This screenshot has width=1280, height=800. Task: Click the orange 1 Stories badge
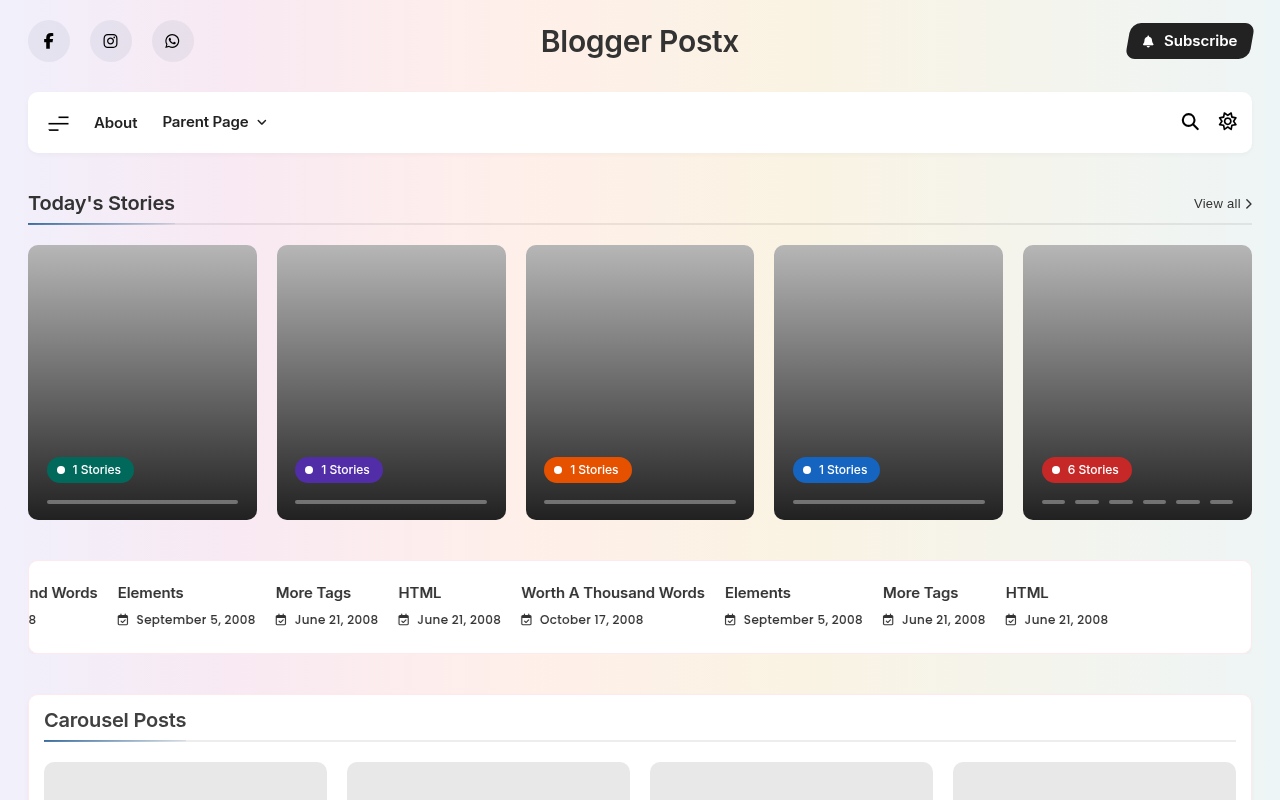coord(588,470)
